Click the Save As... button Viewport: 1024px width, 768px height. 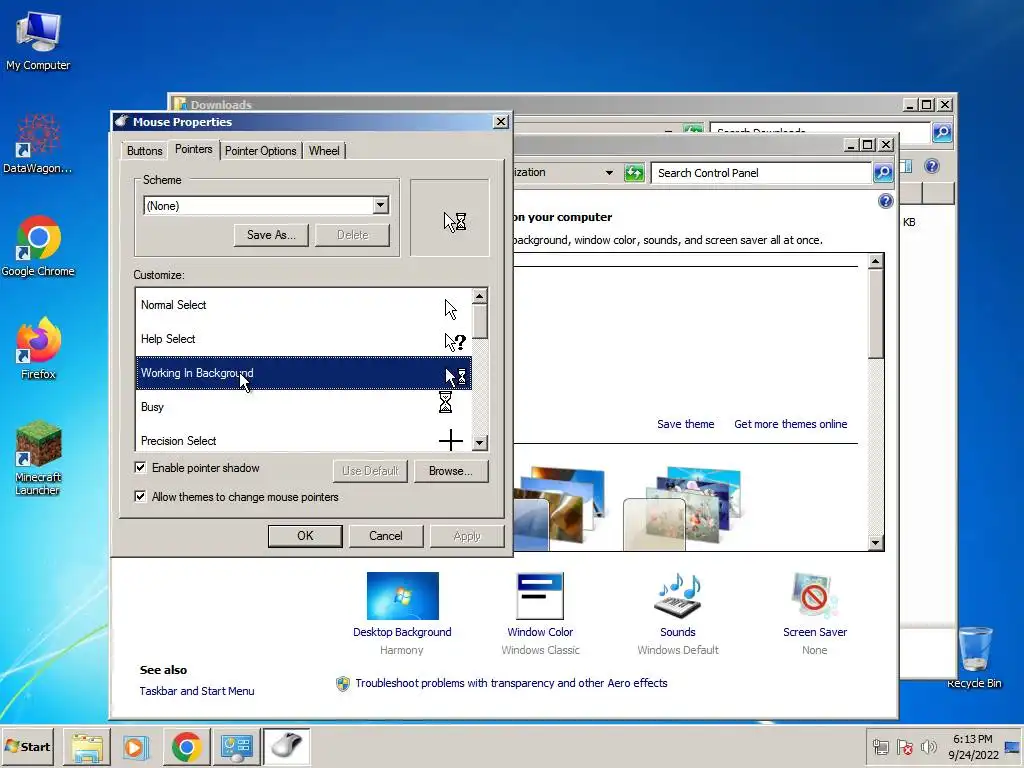click(x=271, y=235)
